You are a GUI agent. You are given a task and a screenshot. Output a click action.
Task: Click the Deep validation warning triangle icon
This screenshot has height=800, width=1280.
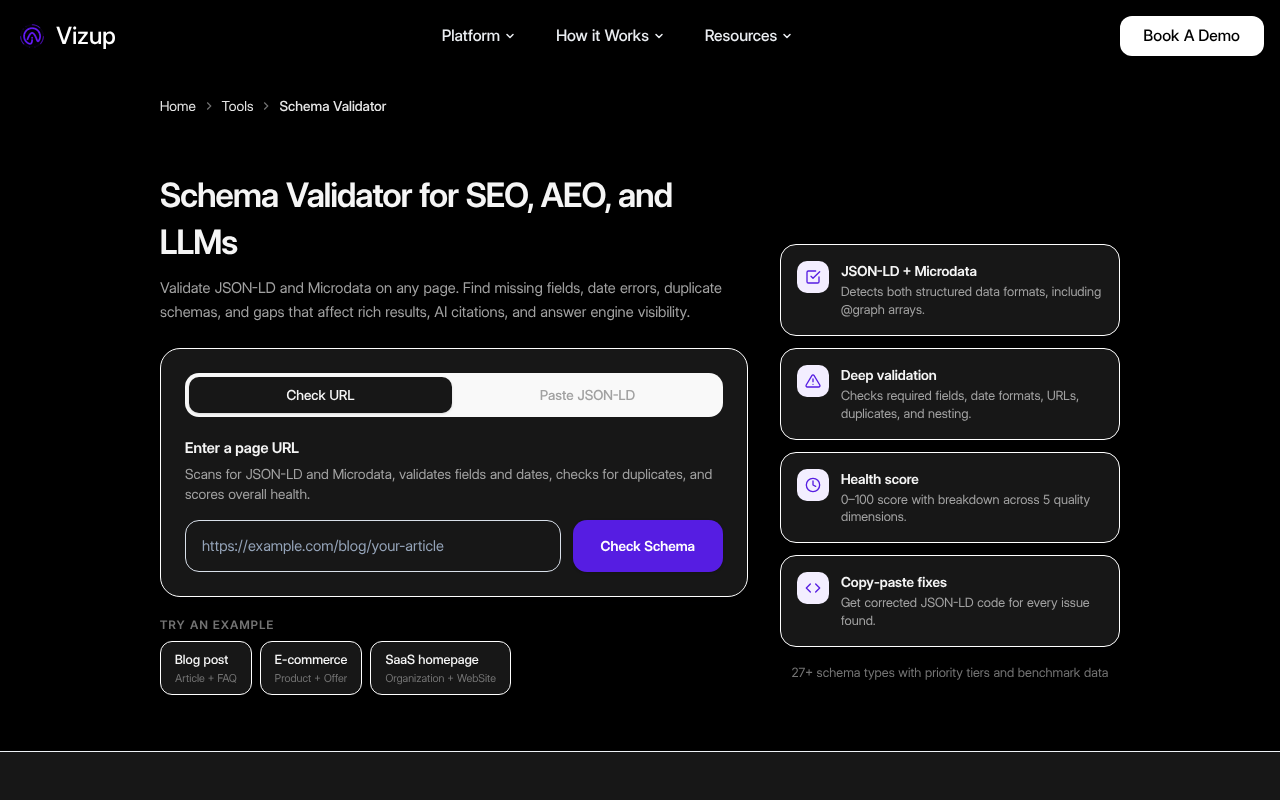coord(813,381)
